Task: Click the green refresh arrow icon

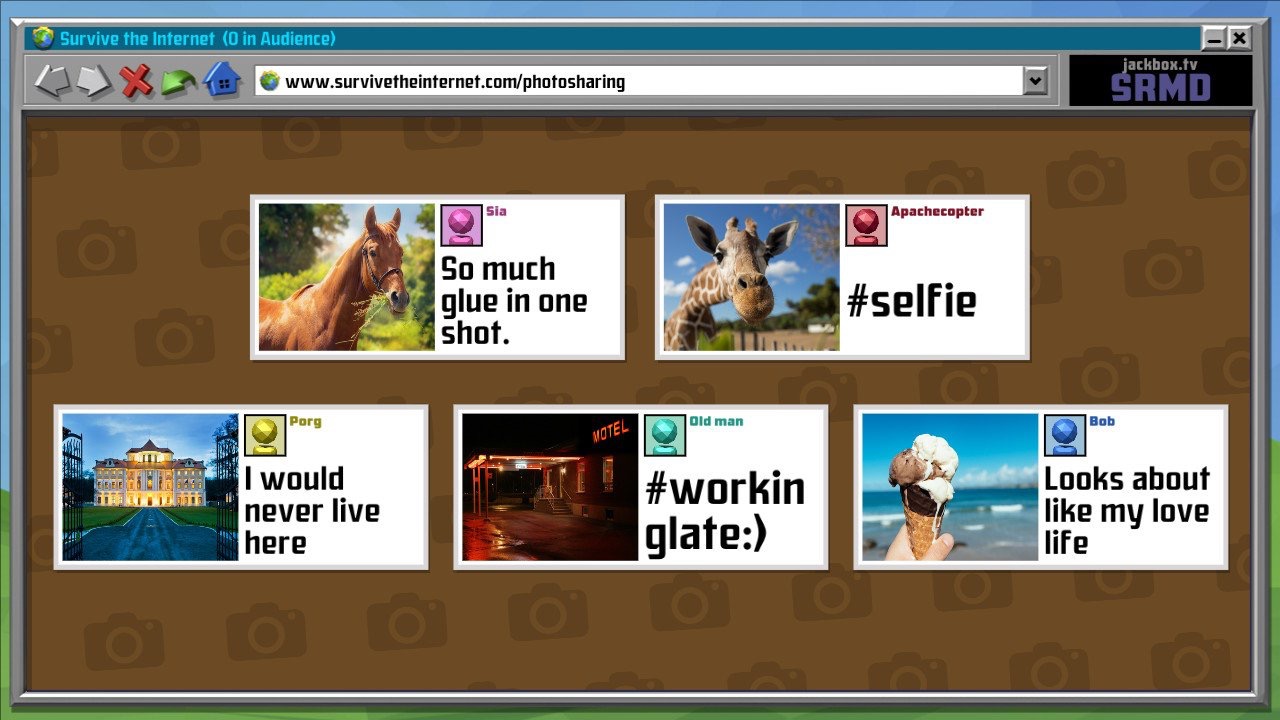Action: 178,82
